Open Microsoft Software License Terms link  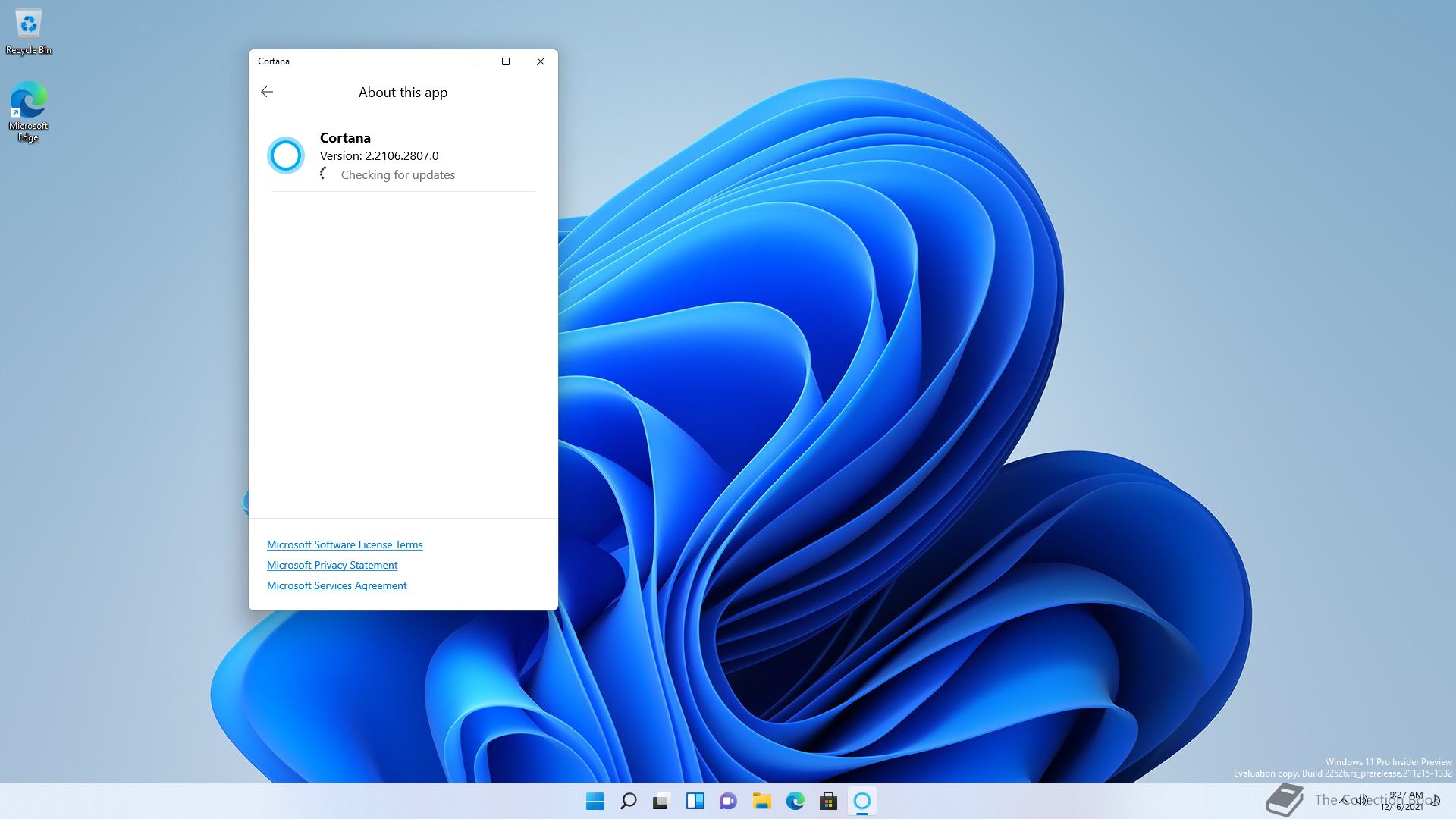tap(344, 544)
